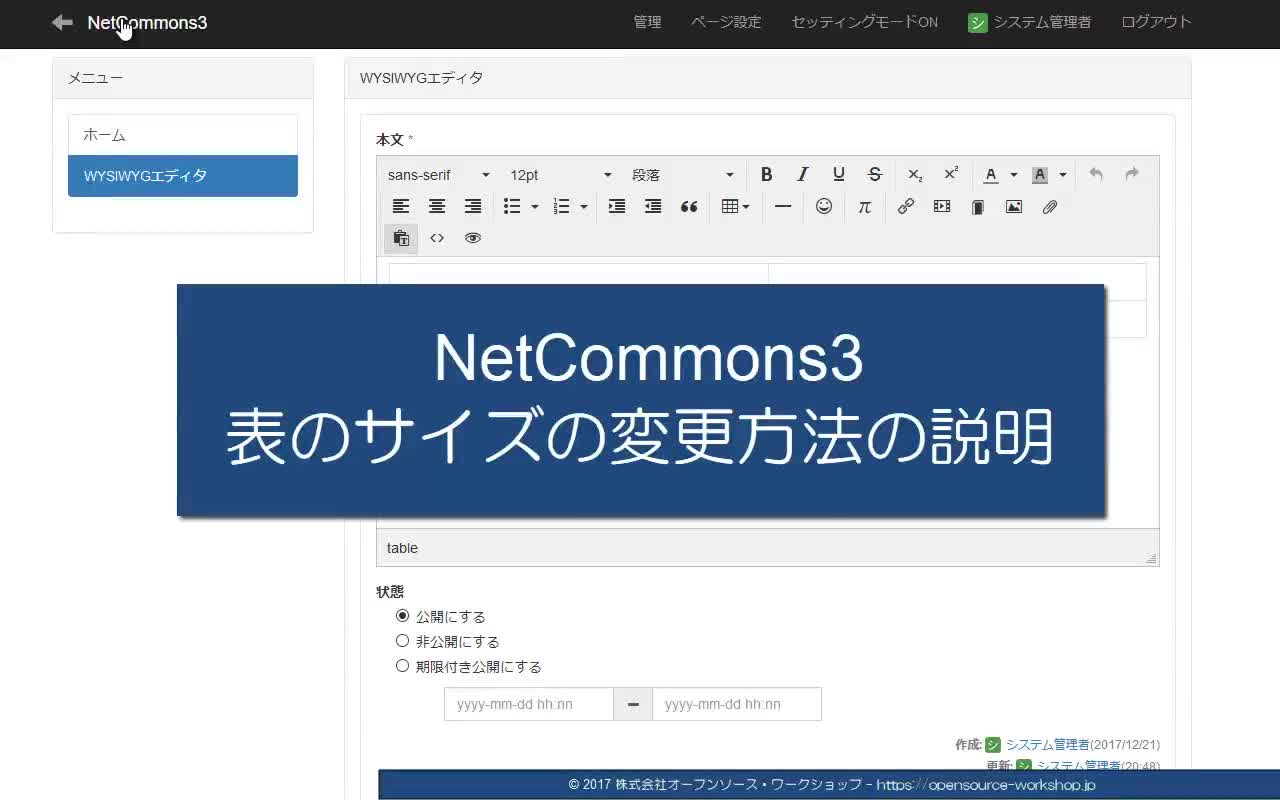This screenshot has width=1280, height=800.
Task: Align text right
Action: tap(473, 206)
